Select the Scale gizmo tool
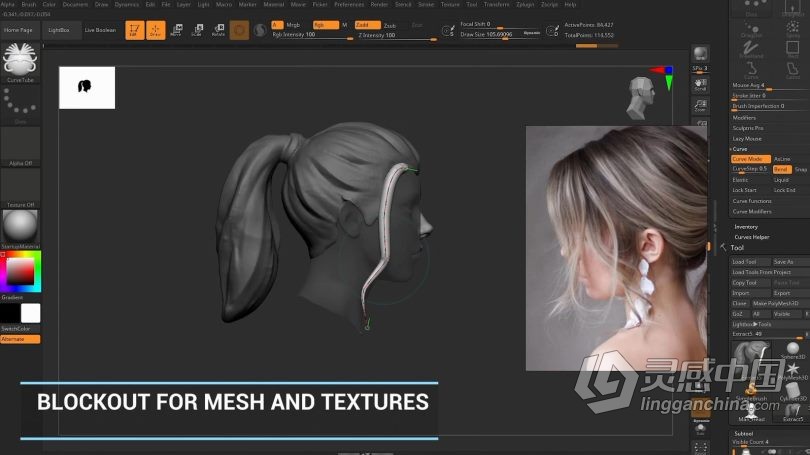The height and width of the screenshot is (455, 810). [x=197, y=30]
